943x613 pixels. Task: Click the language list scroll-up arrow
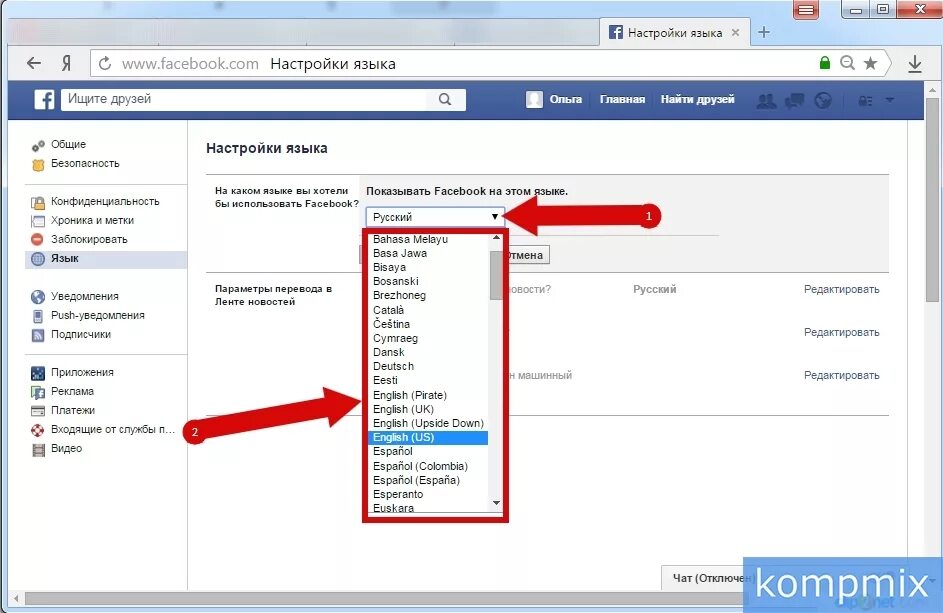point(496,238)
